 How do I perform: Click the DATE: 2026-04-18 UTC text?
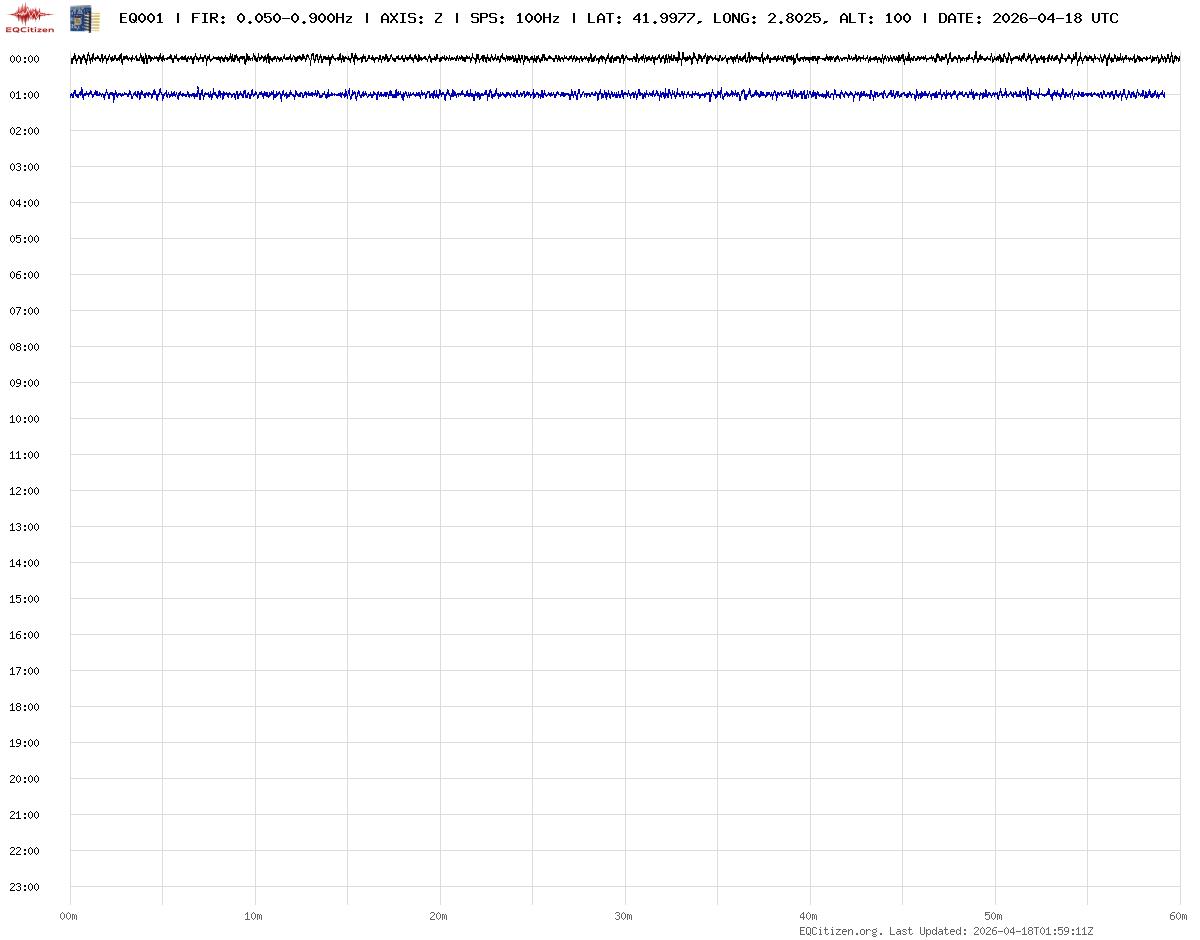tap(1028, 18)
